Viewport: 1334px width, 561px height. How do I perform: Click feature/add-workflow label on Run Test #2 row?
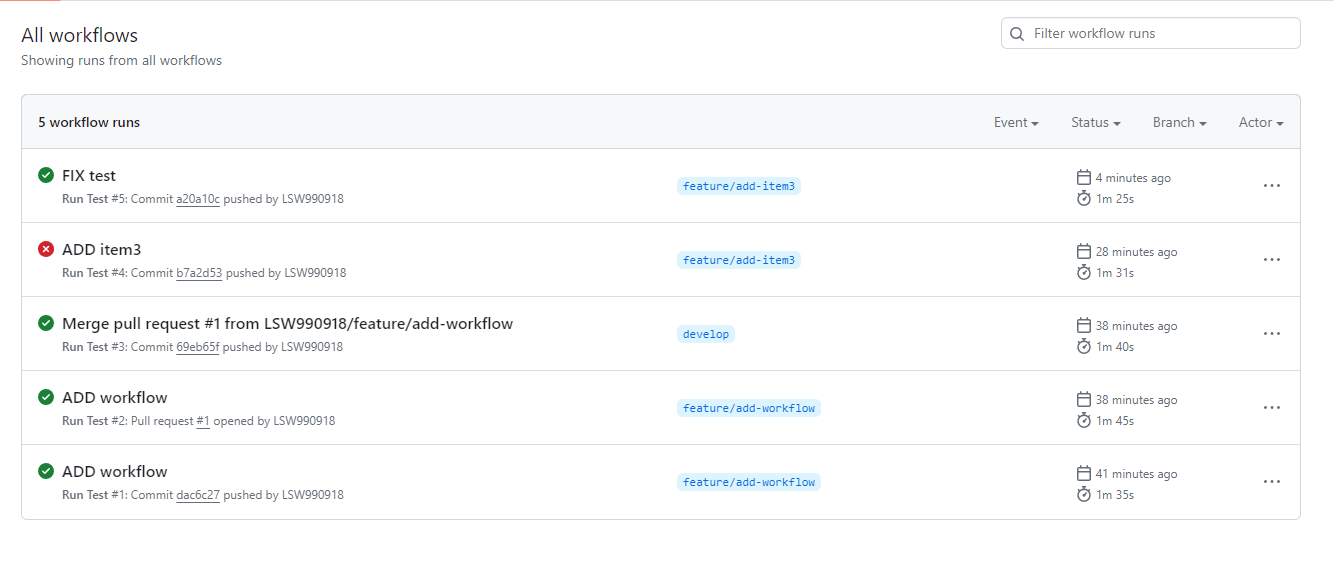(x=749, y=408)
